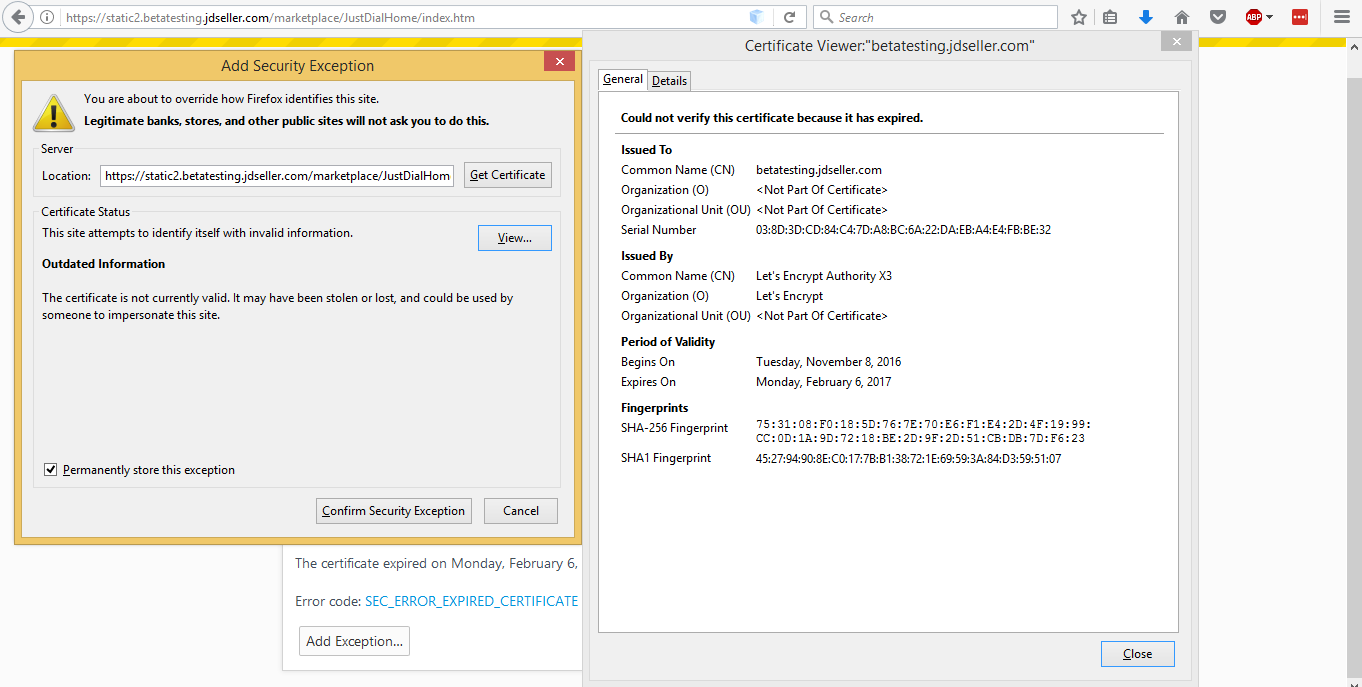
Task: Reload the page with the refresh icon
Action: (789, 17)
